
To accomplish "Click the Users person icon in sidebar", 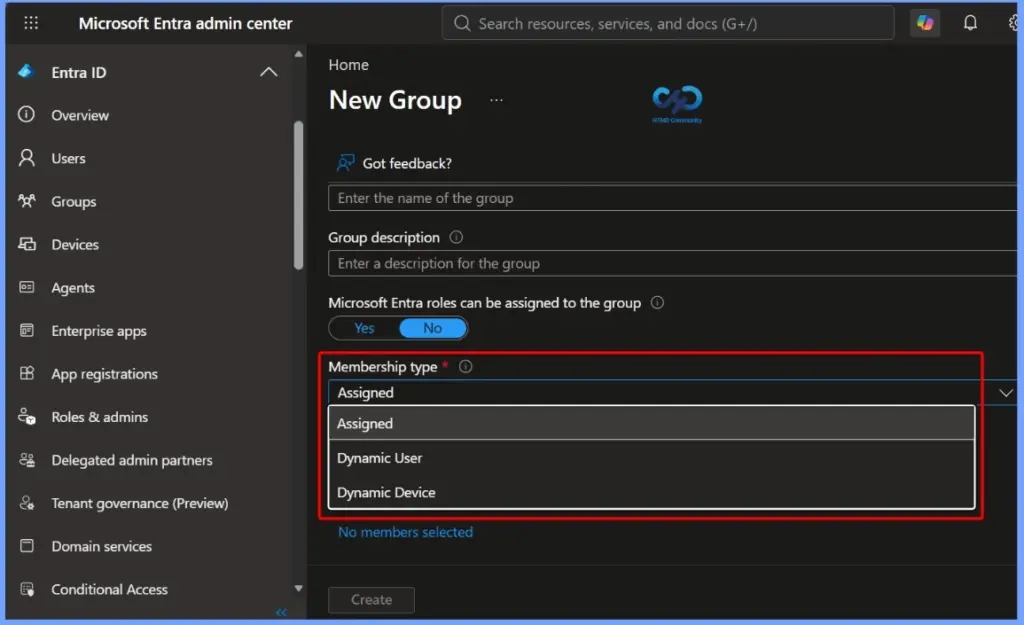I will pyautogui.click(x=27, y=157).
